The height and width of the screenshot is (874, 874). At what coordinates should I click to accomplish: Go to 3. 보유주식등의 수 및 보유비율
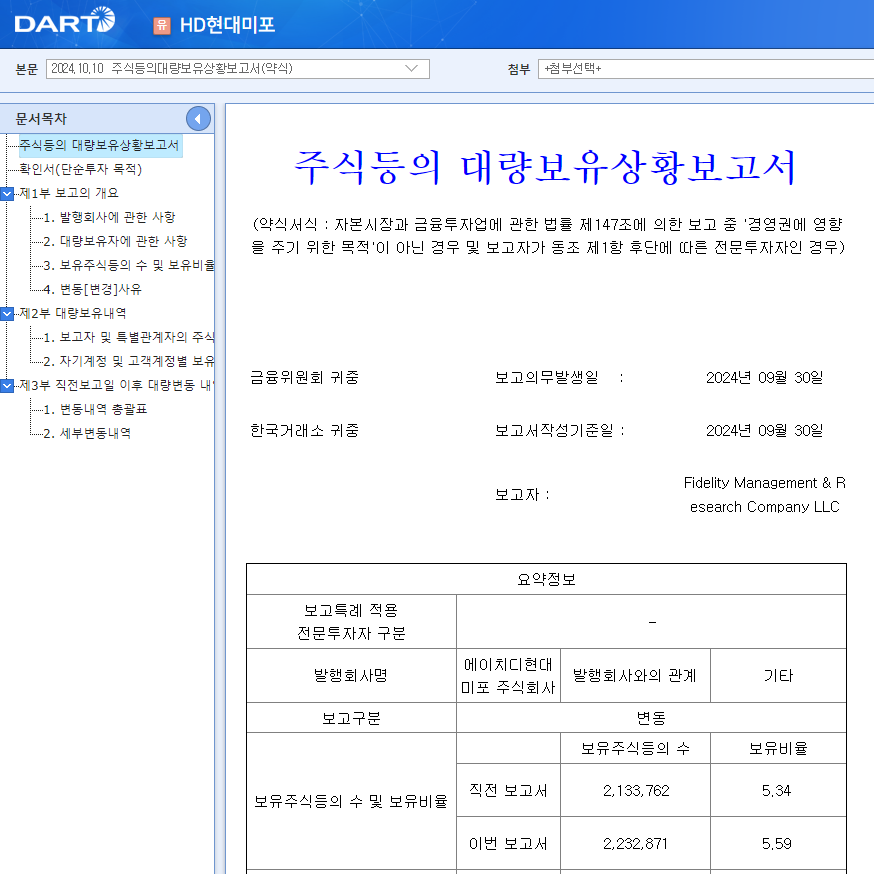tap(129, 265)
